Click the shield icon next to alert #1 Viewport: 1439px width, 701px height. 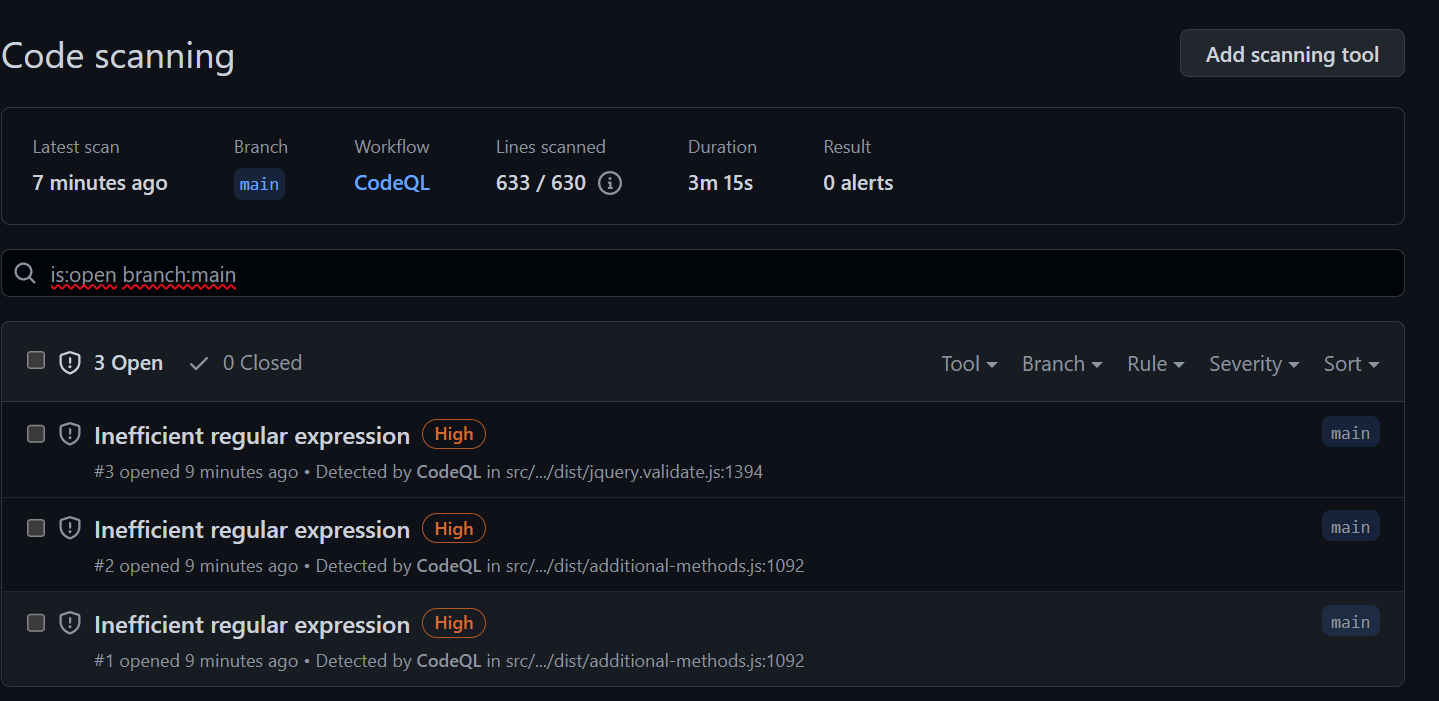pos(69,623)
